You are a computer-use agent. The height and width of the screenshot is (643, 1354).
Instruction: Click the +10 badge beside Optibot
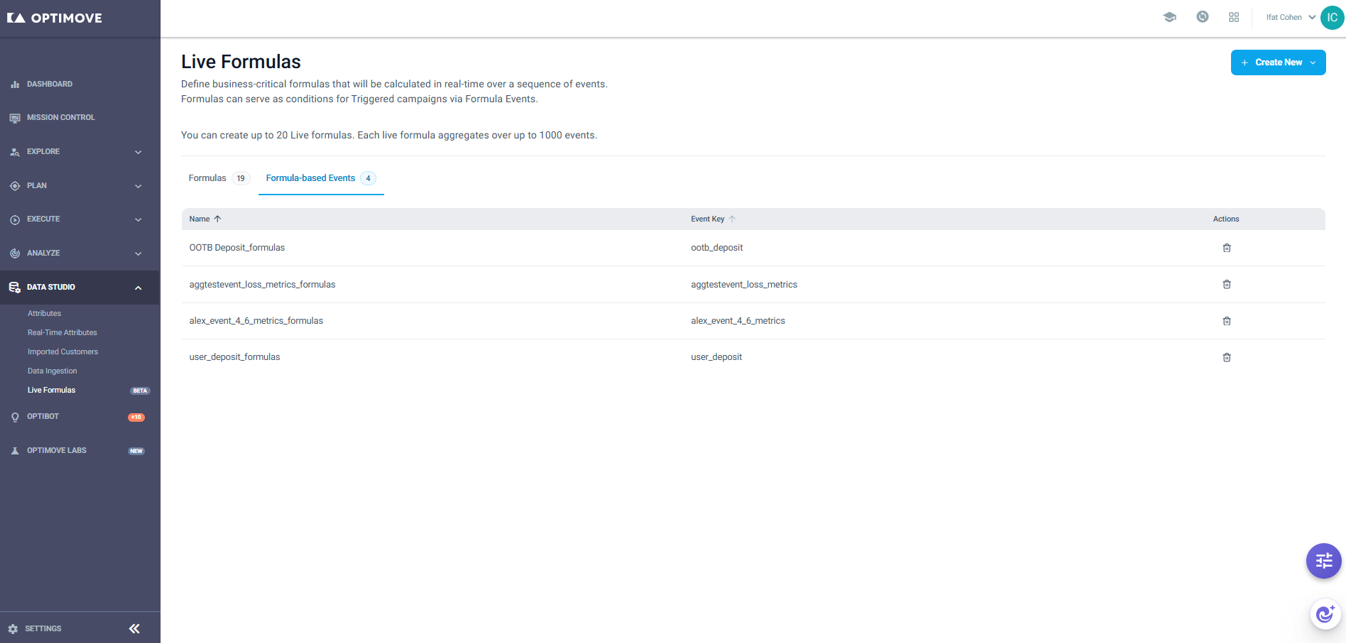[x=136, y=418]
